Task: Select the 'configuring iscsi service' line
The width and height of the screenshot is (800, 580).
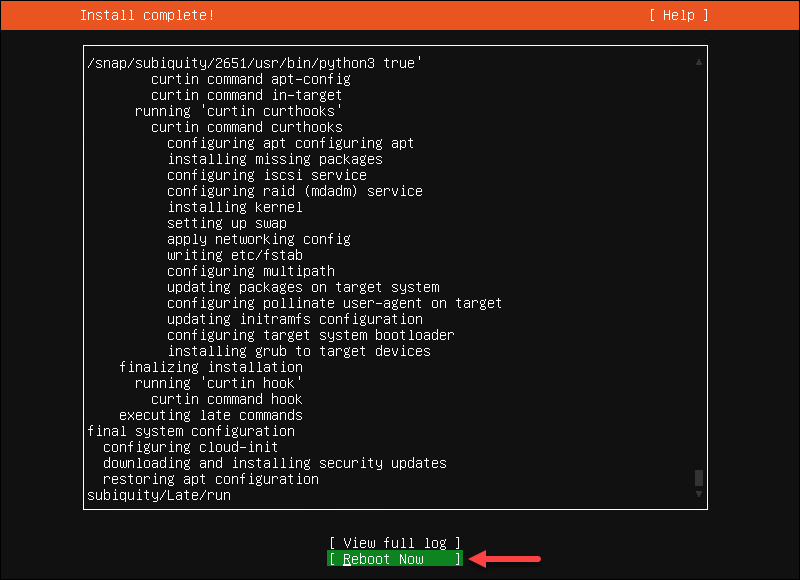Action: (267, 175)
